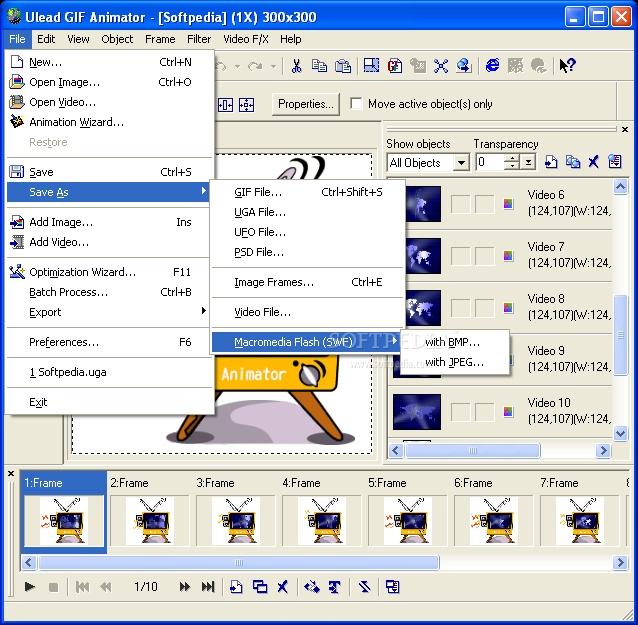Click duplicate object icon in object panel

[x=572, y=162]
